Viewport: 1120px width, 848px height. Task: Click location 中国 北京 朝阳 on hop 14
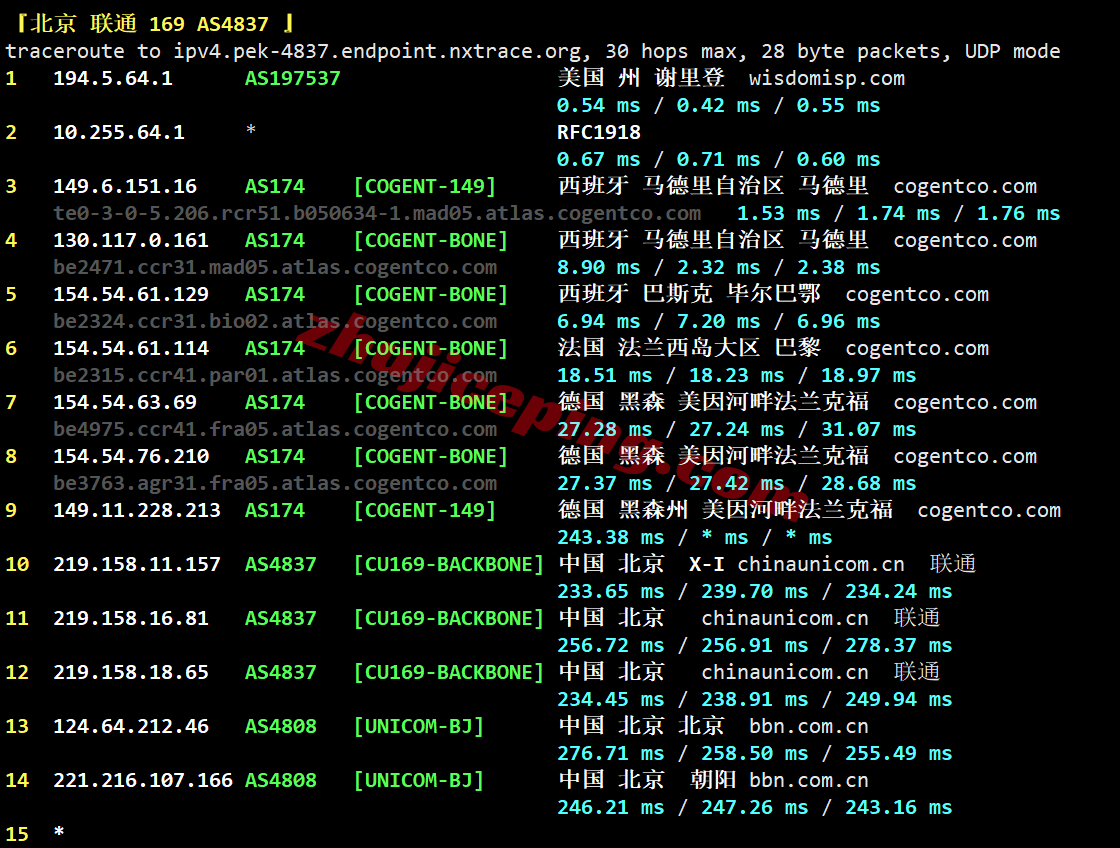point(648,779)
